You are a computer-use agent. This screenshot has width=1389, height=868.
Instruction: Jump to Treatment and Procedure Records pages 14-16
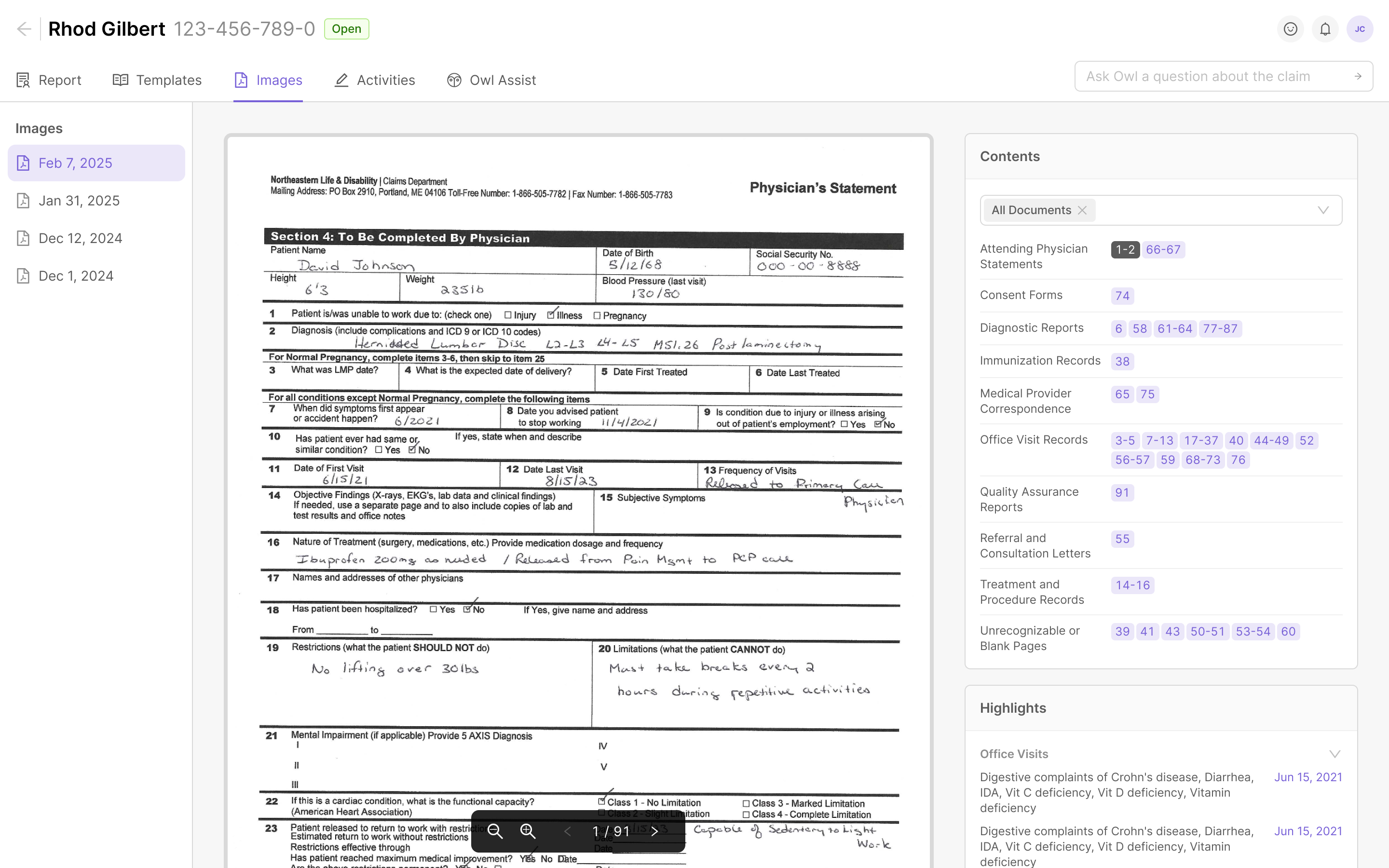tap(1132, 585)
